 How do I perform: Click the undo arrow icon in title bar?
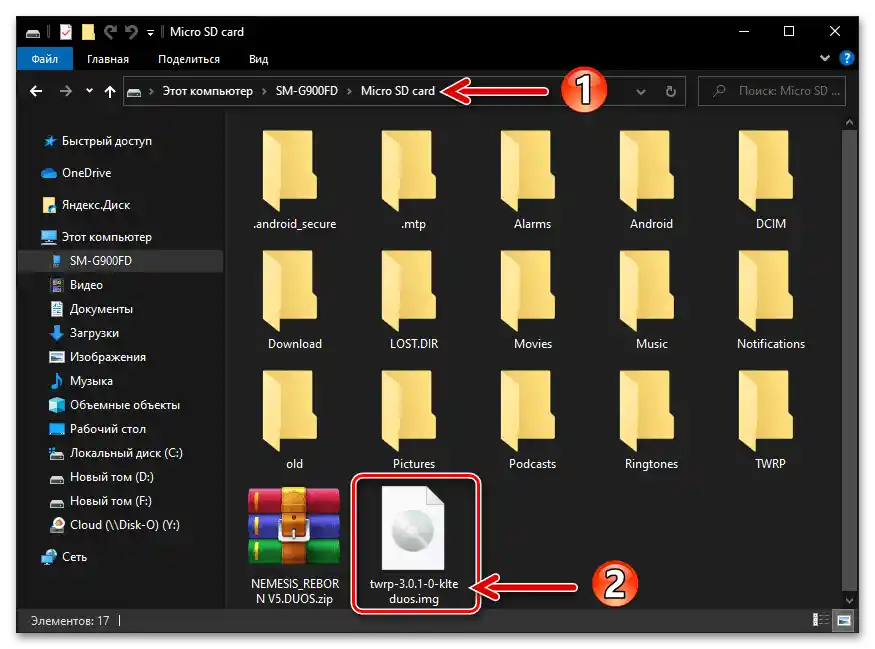pyautogui.click(x=131, y=31)
